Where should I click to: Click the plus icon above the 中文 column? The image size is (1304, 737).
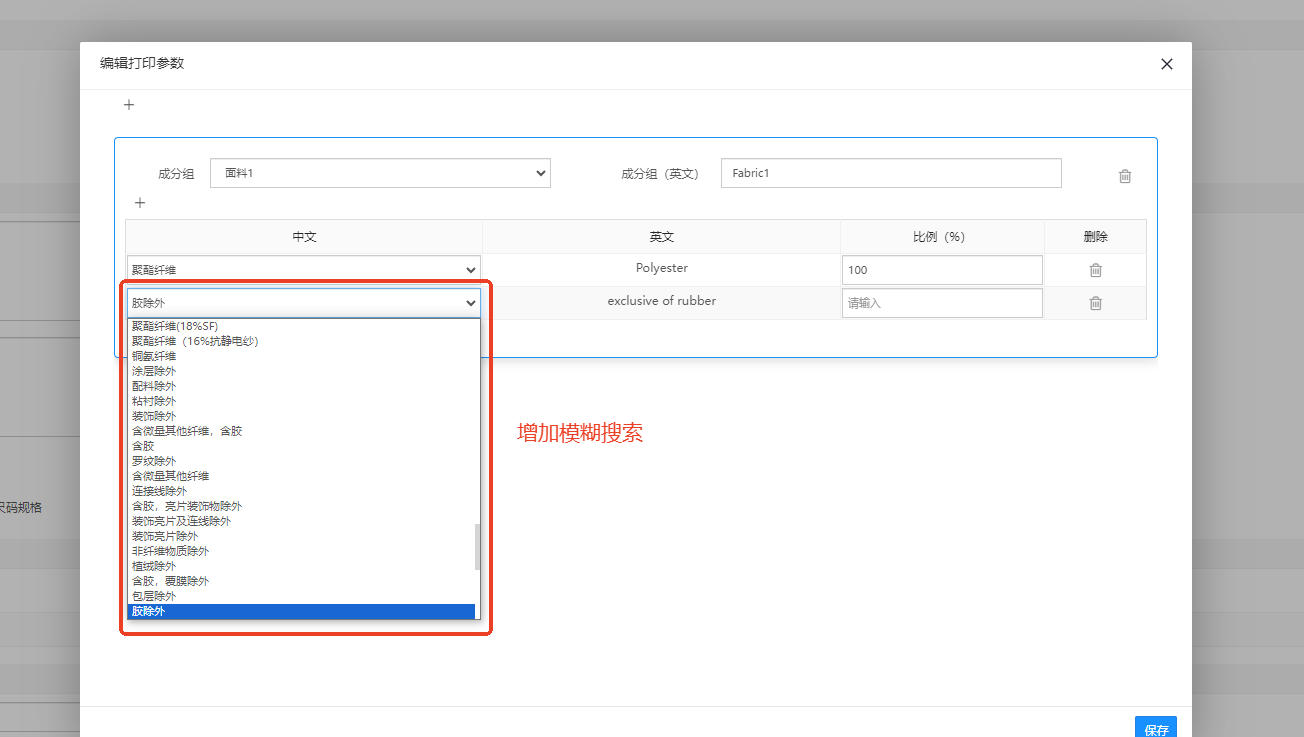pyautogui.click(x=140, y=203)
